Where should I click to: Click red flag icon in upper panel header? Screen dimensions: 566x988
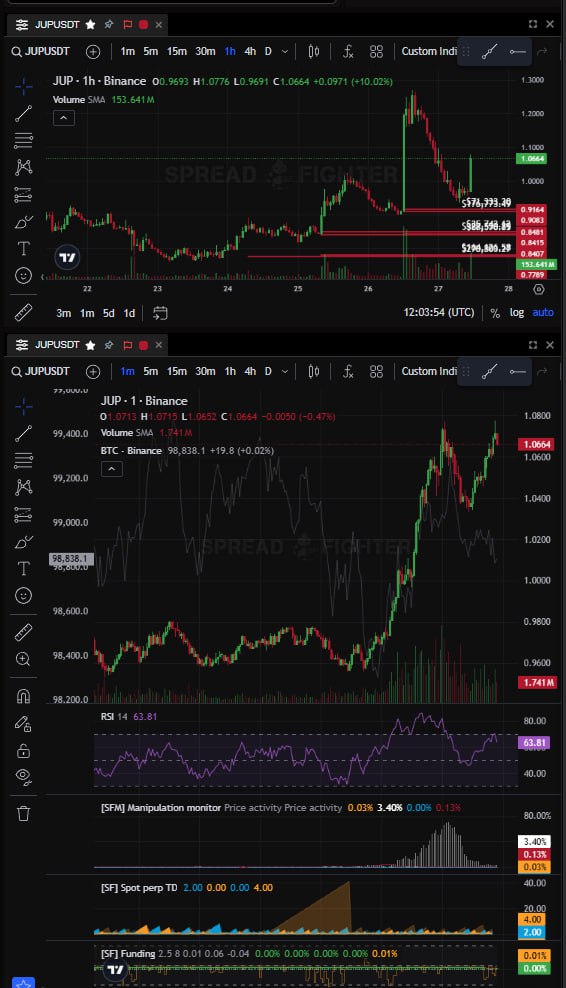pyautogui.click(x=127, y=25)
